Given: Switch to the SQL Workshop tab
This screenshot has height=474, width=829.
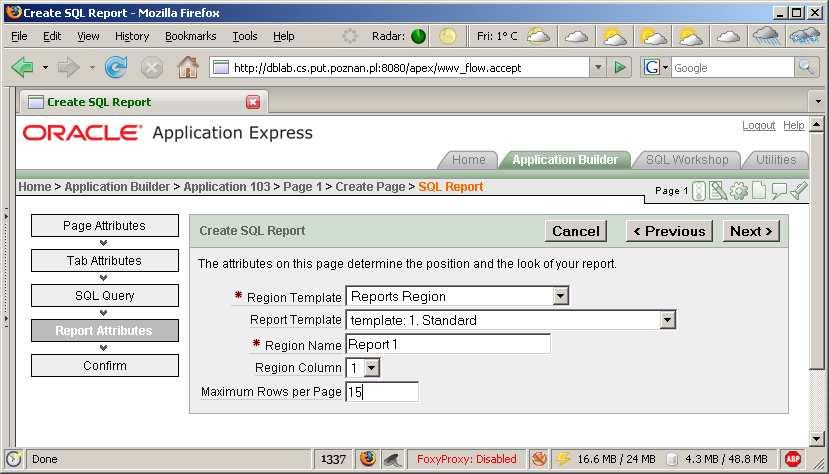Looking at the screenshot, I should tap(687, 160).
